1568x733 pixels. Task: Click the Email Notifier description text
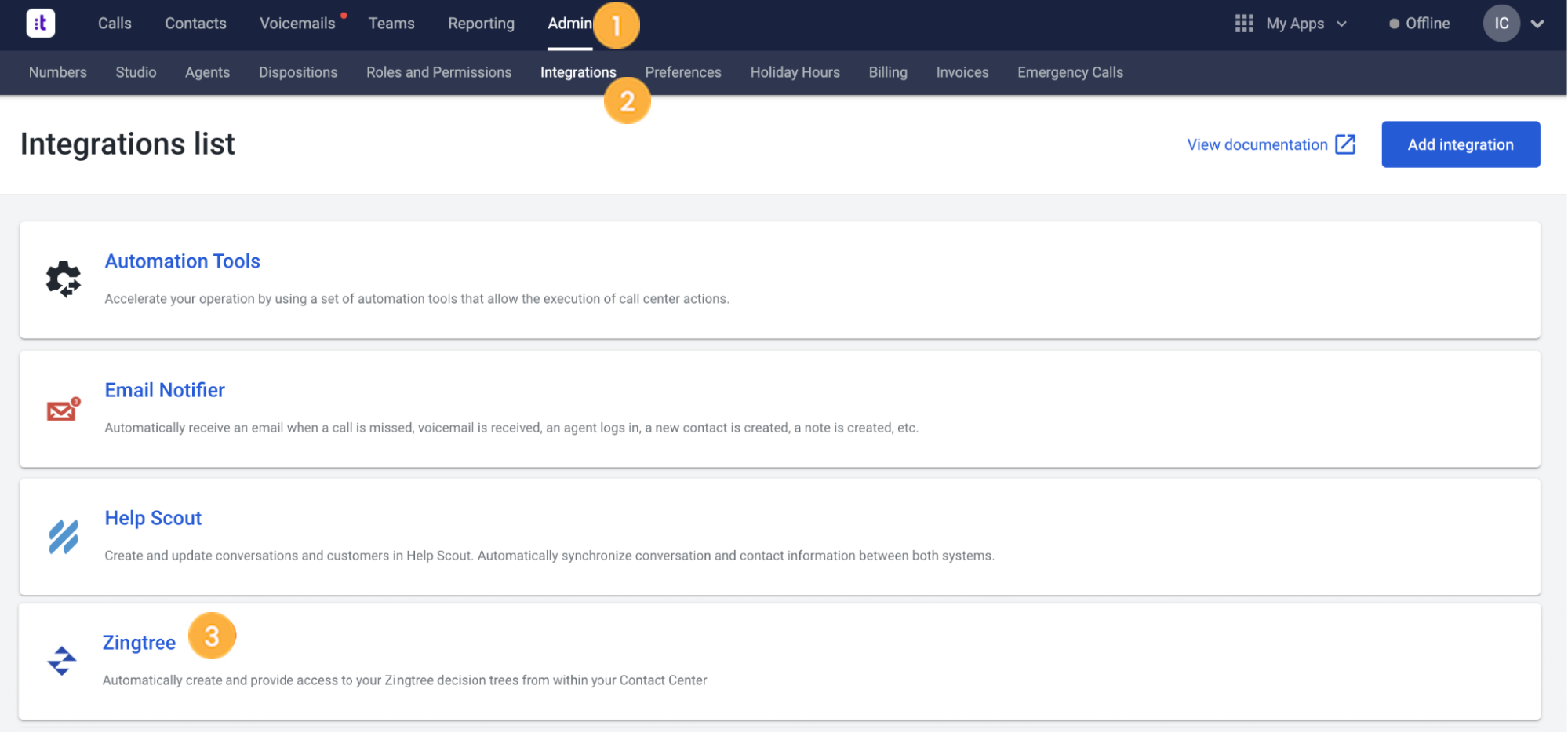[511, 428]
